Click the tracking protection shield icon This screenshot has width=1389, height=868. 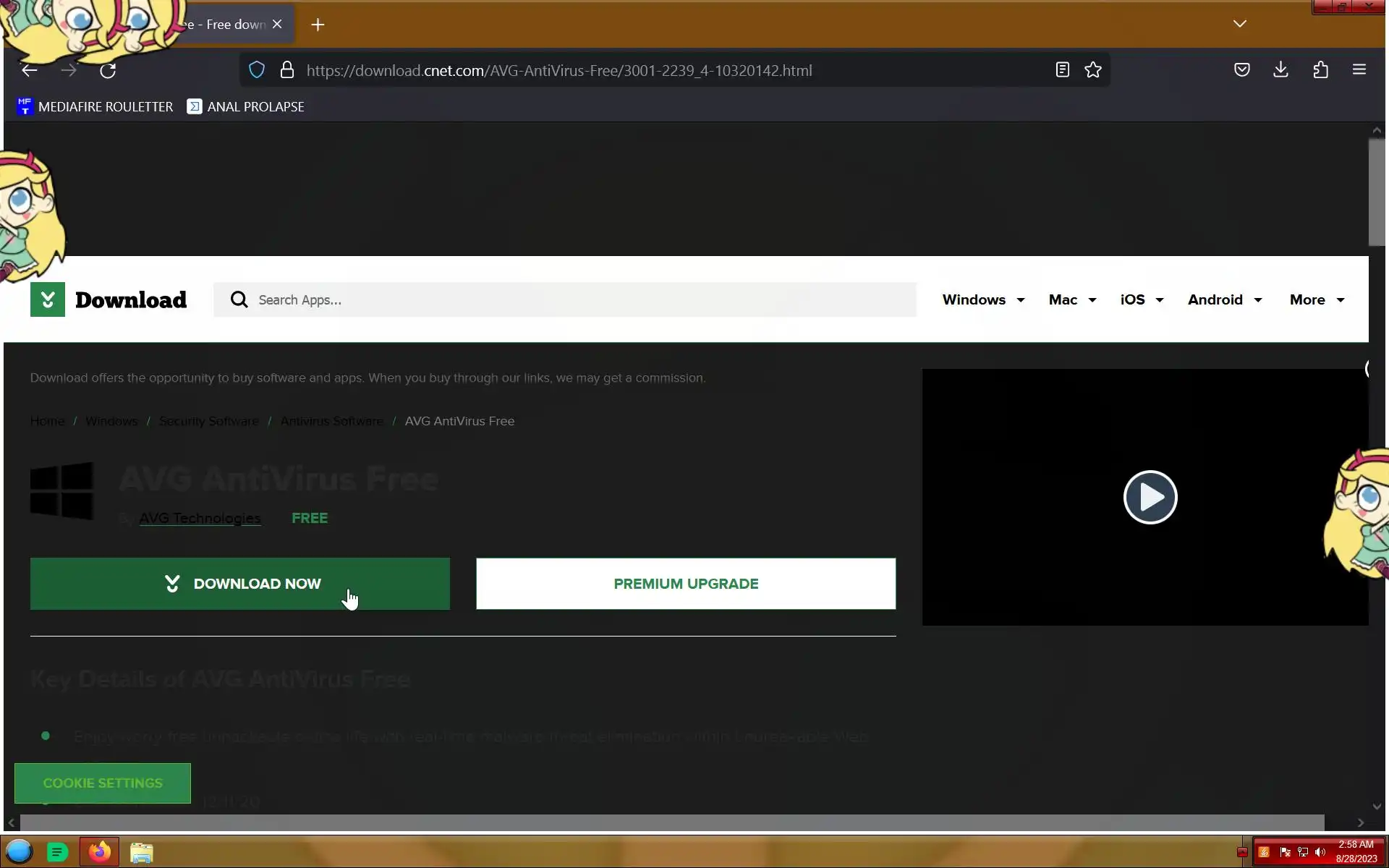tap(257, 70)
